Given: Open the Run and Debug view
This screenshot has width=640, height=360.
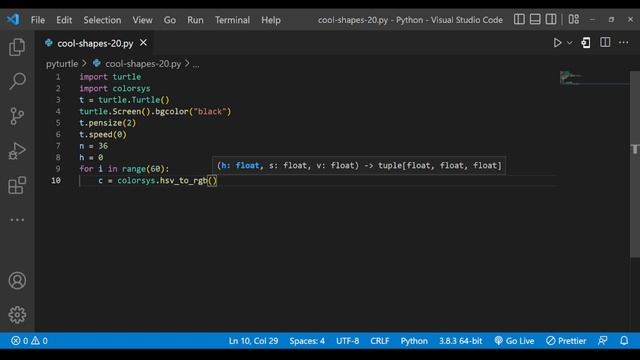Looking at the screenshot, I should (17, 151).
